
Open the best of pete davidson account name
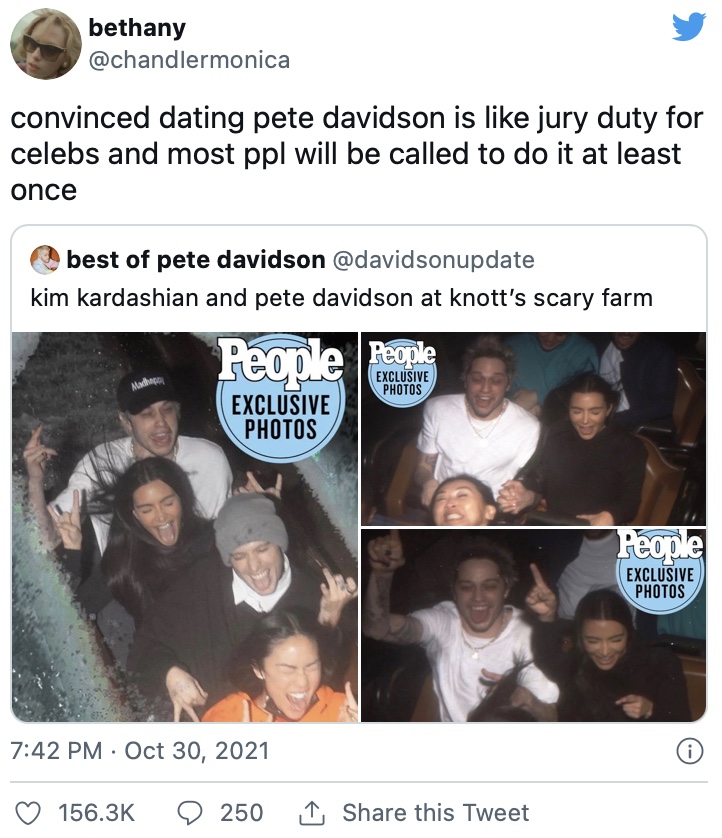click(x=196, y=260)
